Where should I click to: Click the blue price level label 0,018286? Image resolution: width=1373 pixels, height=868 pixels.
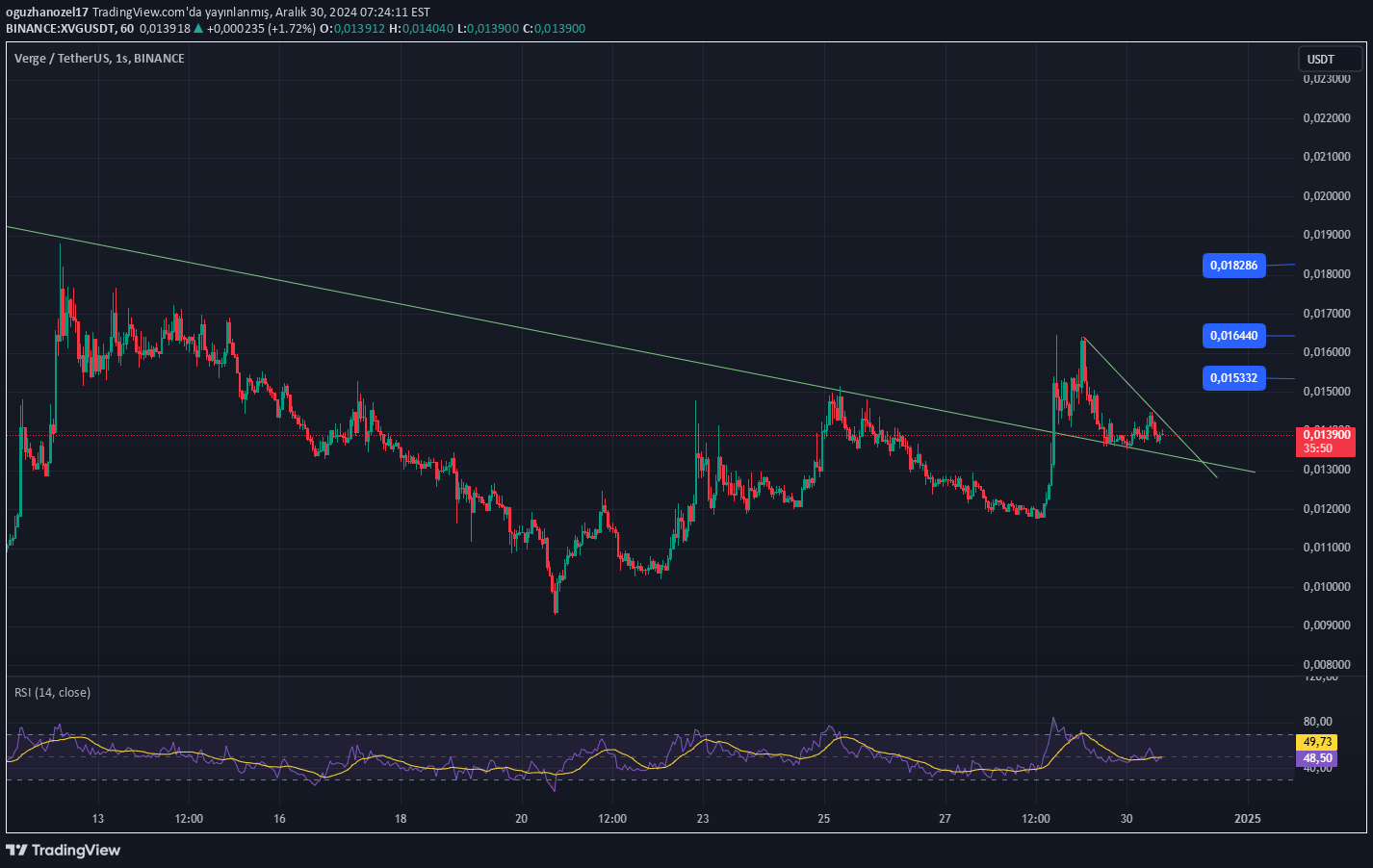point(1235,265)
